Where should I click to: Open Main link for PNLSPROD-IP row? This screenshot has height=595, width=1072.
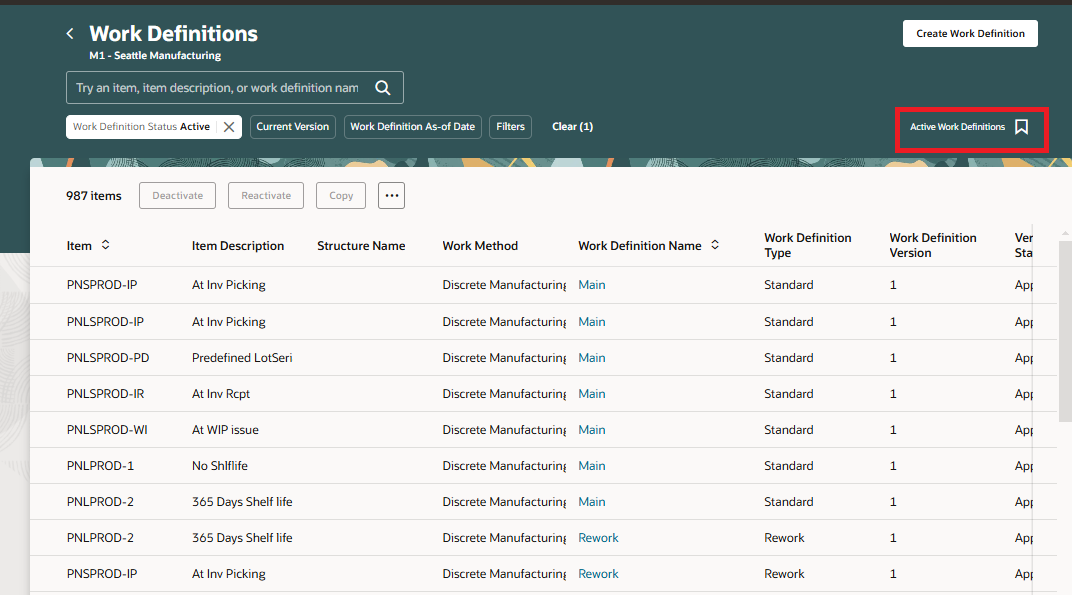tap(591, 321)
